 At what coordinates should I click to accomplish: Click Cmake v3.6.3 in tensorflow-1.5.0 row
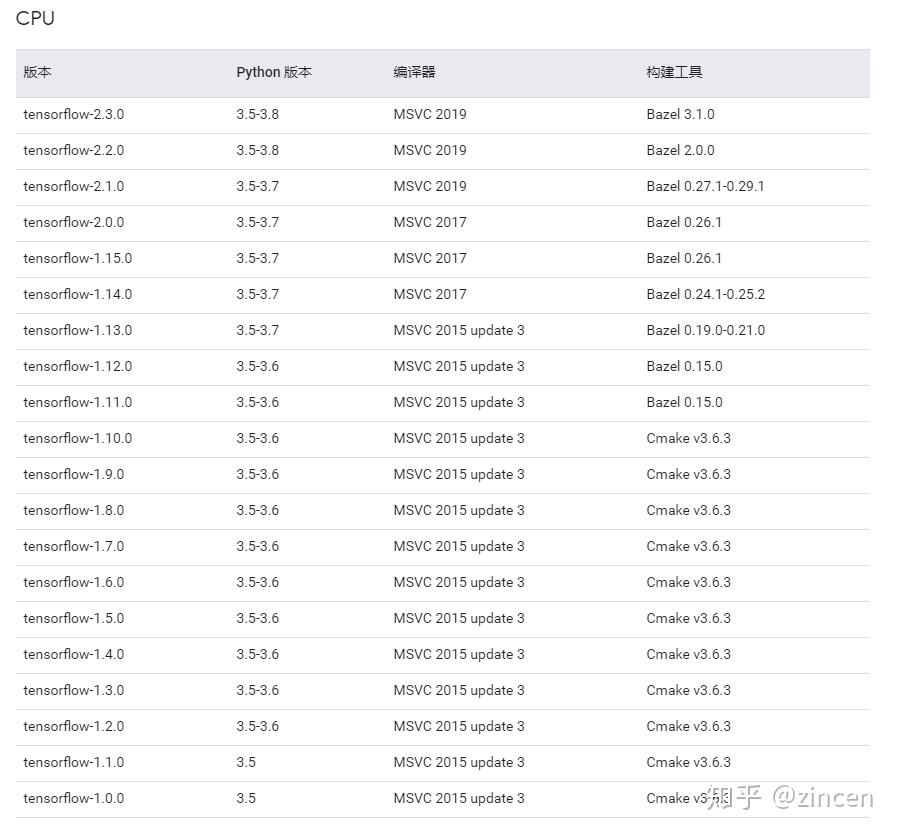(x=689, y=619)
